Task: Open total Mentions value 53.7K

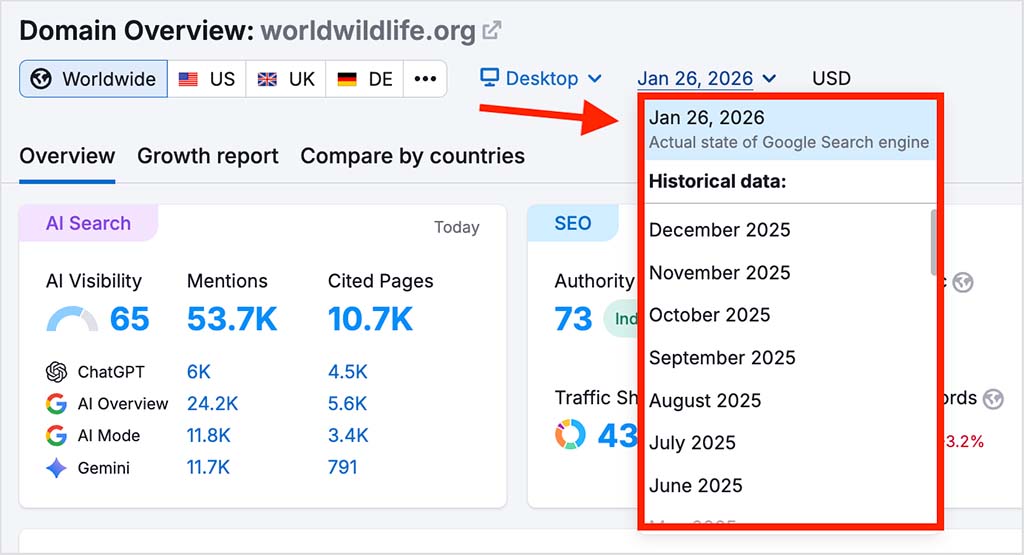Action: (232, 319)
